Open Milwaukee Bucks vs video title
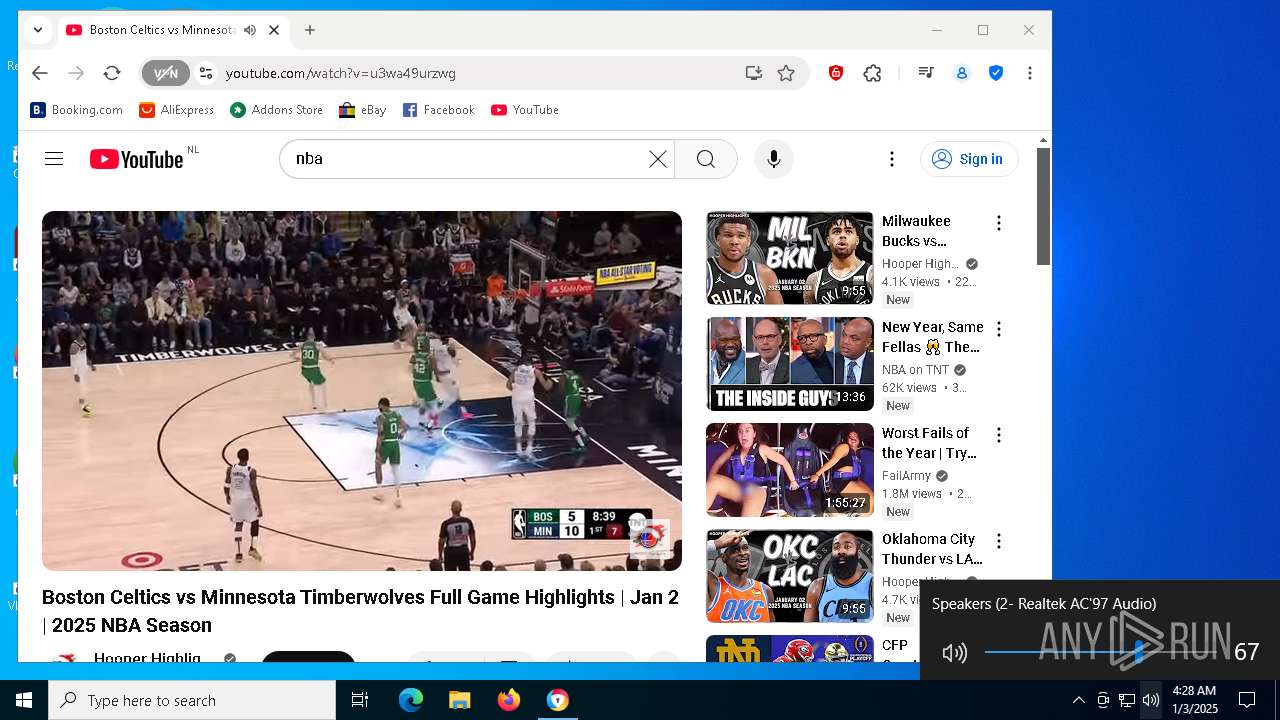Screen dimensions: 1280x720 point(917,231)
